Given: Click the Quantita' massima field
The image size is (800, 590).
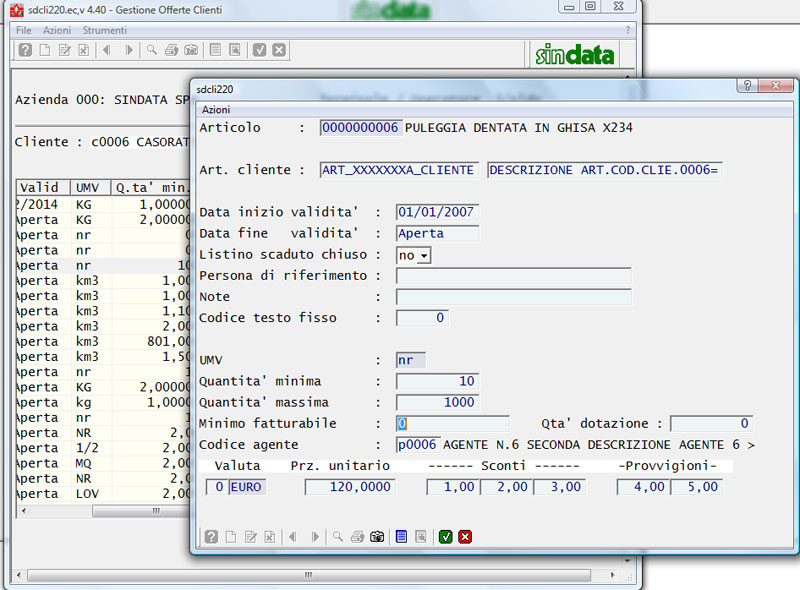Looking at the screenshot, I should (437, 402).
